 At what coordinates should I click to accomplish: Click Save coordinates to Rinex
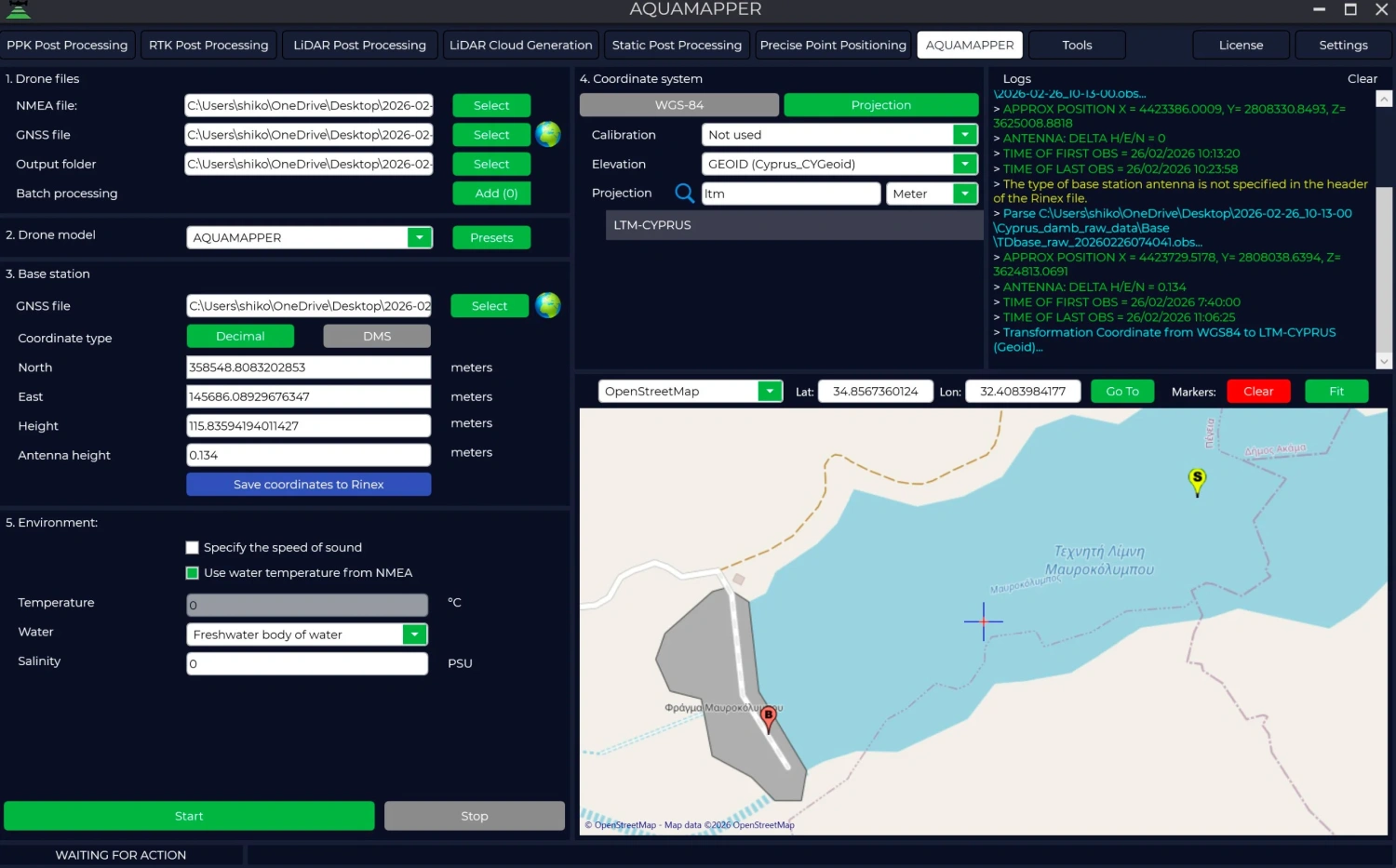point(309,484)
